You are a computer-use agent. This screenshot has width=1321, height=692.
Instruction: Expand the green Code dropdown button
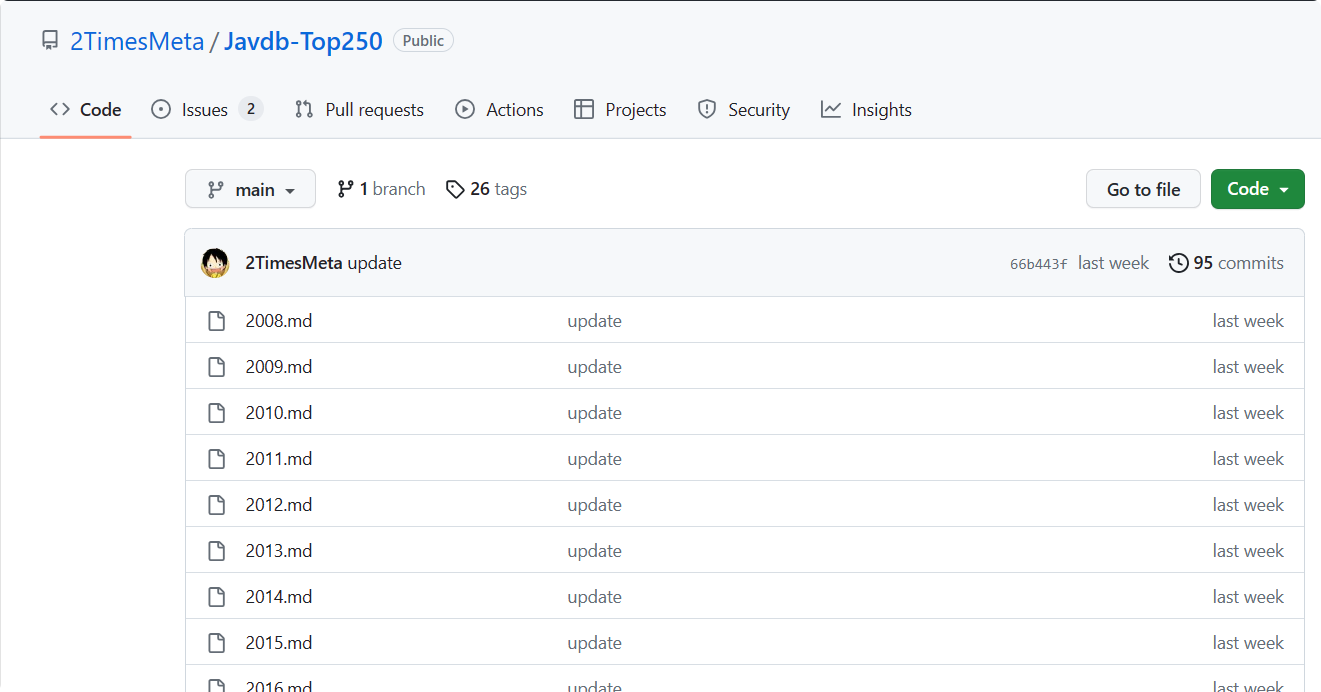click(x=1257, y=189)
